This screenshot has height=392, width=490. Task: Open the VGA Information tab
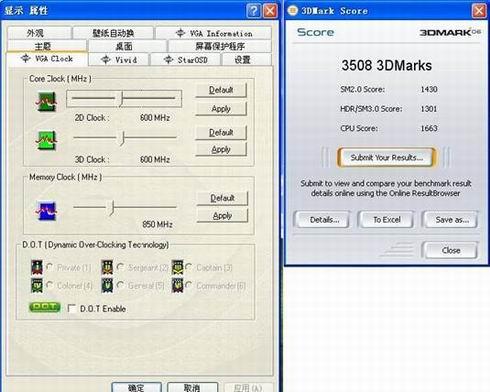tap(213, 33)
